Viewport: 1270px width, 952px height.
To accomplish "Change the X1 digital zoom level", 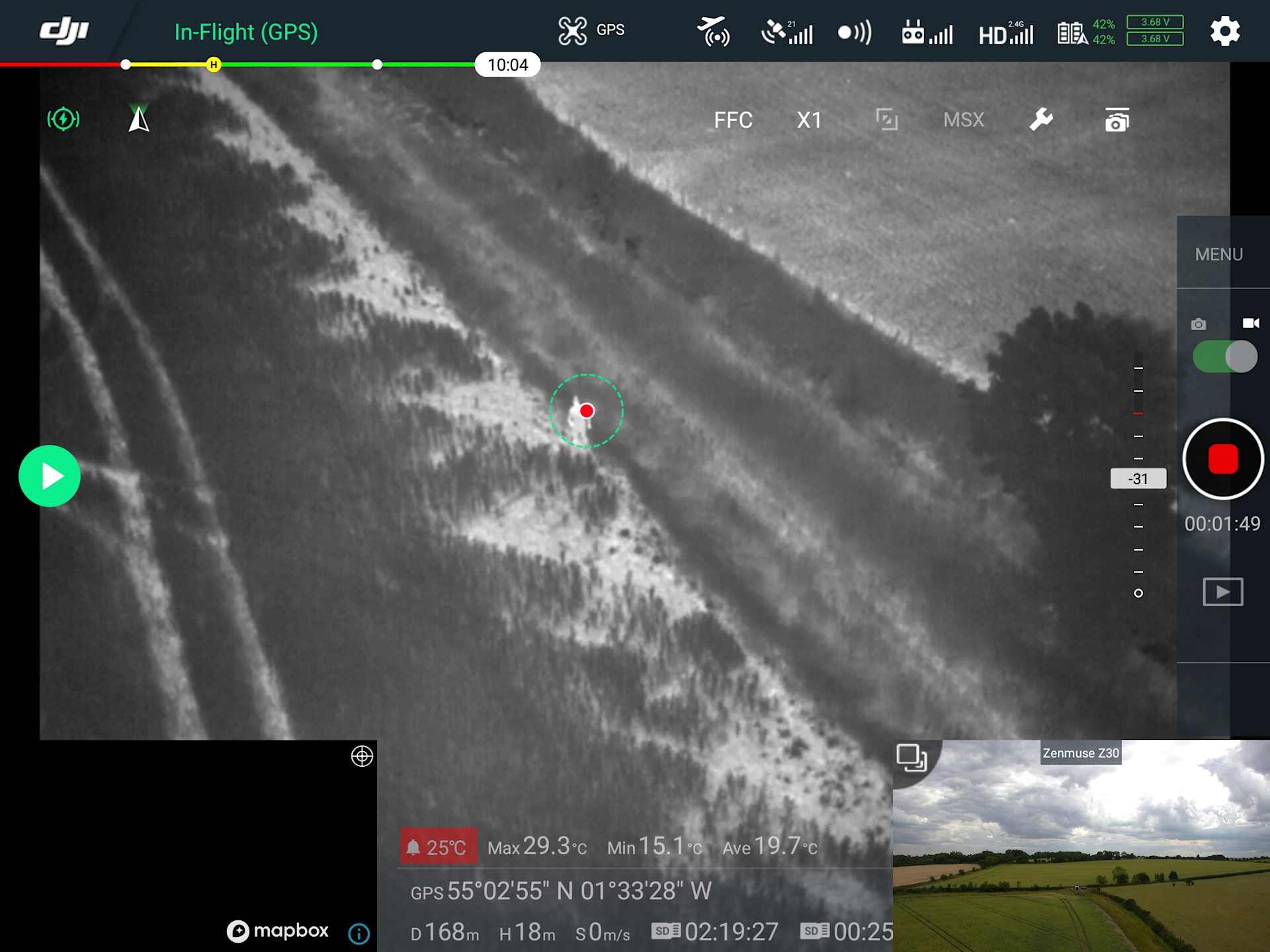I will pyautogui.click(x=809, y=120).
